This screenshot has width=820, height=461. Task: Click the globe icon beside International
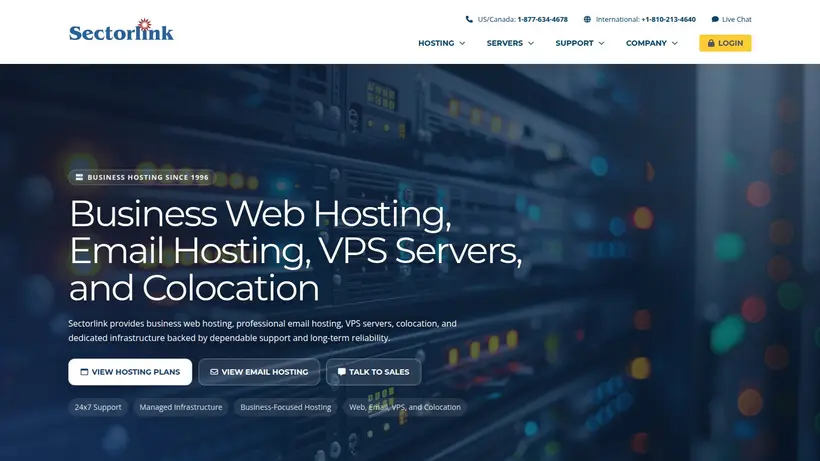pos(587,19)
